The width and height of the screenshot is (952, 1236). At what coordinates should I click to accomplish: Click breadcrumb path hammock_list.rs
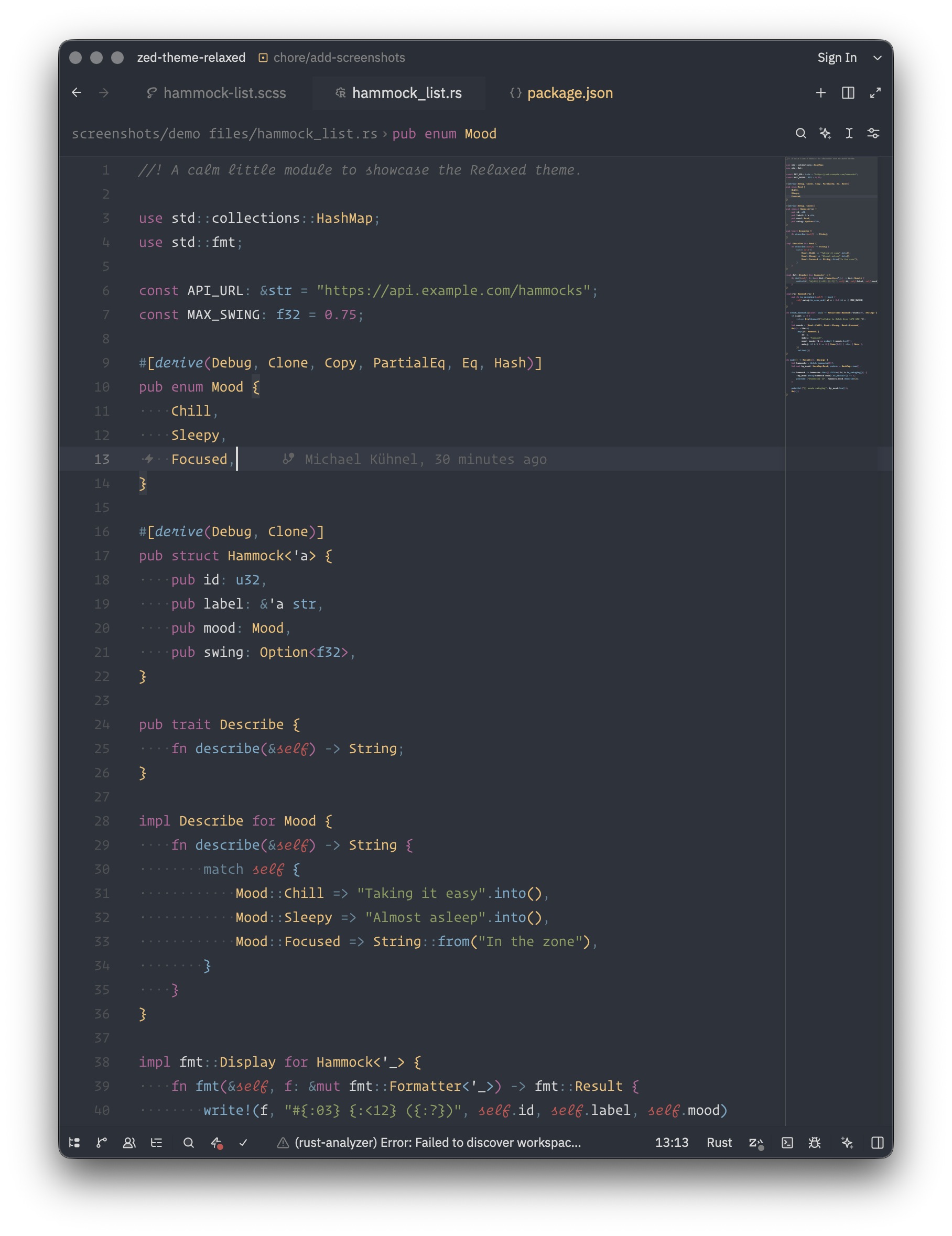click(225, 134)
